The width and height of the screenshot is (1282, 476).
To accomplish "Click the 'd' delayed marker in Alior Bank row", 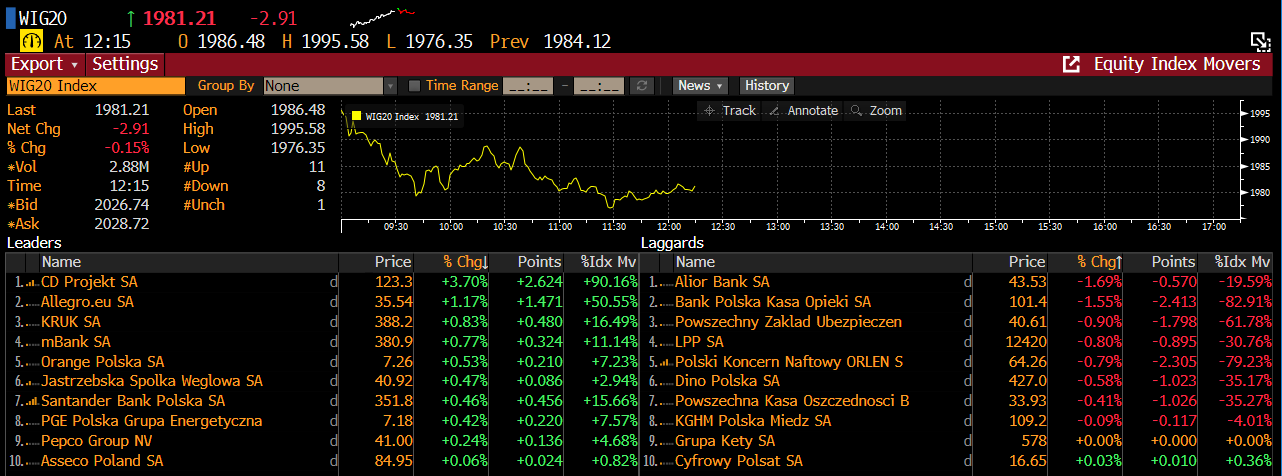I will click(x=967, y=282).
